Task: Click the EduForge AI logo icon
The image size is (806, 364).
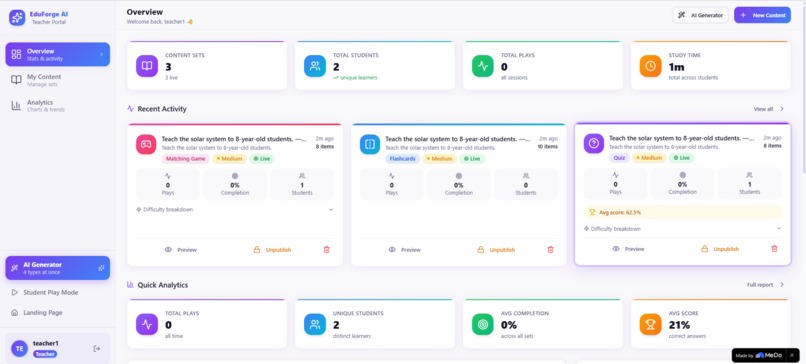Action: click(17, 17)
